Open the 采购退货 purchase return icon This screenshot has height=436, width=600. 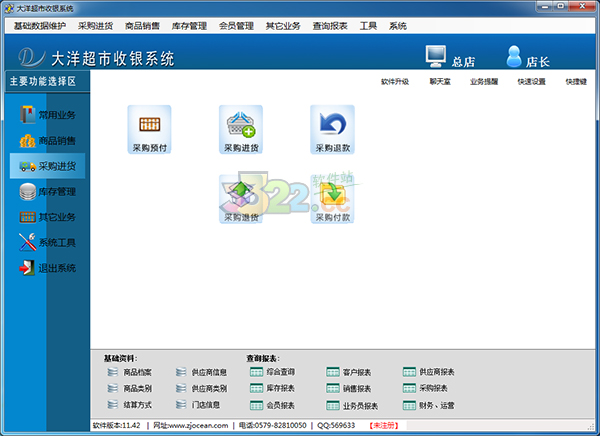(241, 199)
